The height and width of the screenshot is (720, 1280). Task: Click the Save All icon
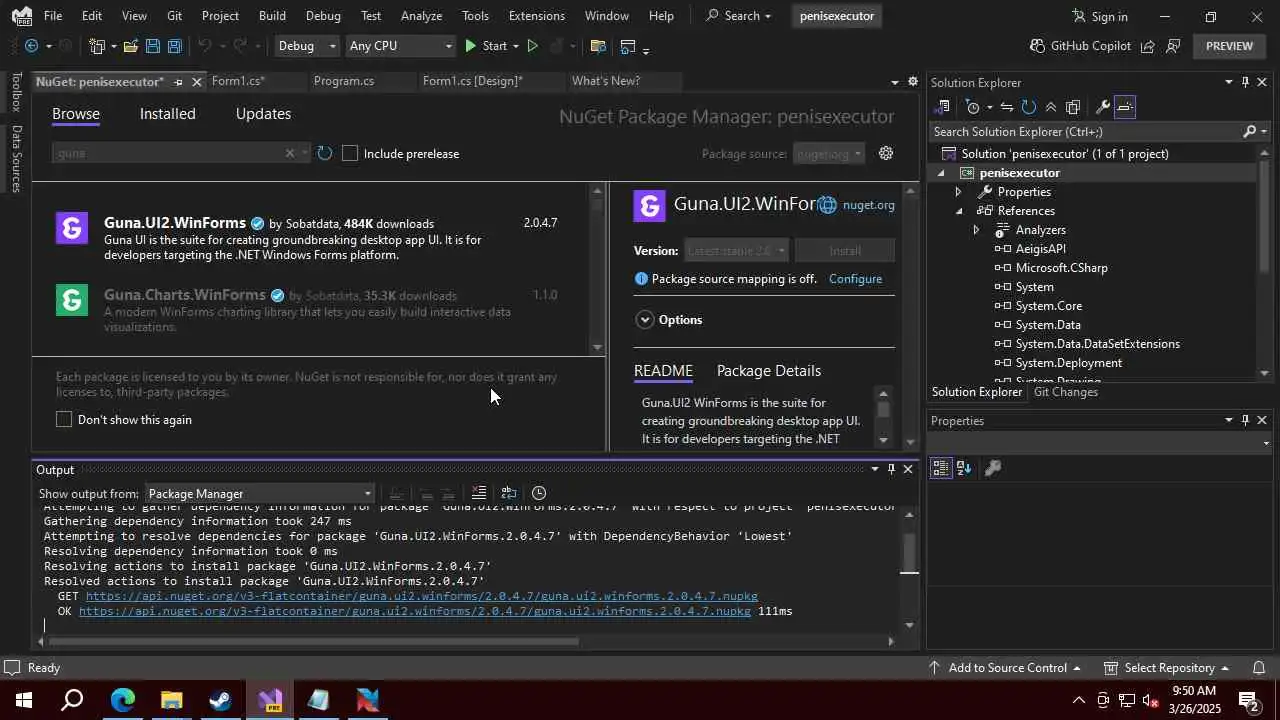pos(174,46)
